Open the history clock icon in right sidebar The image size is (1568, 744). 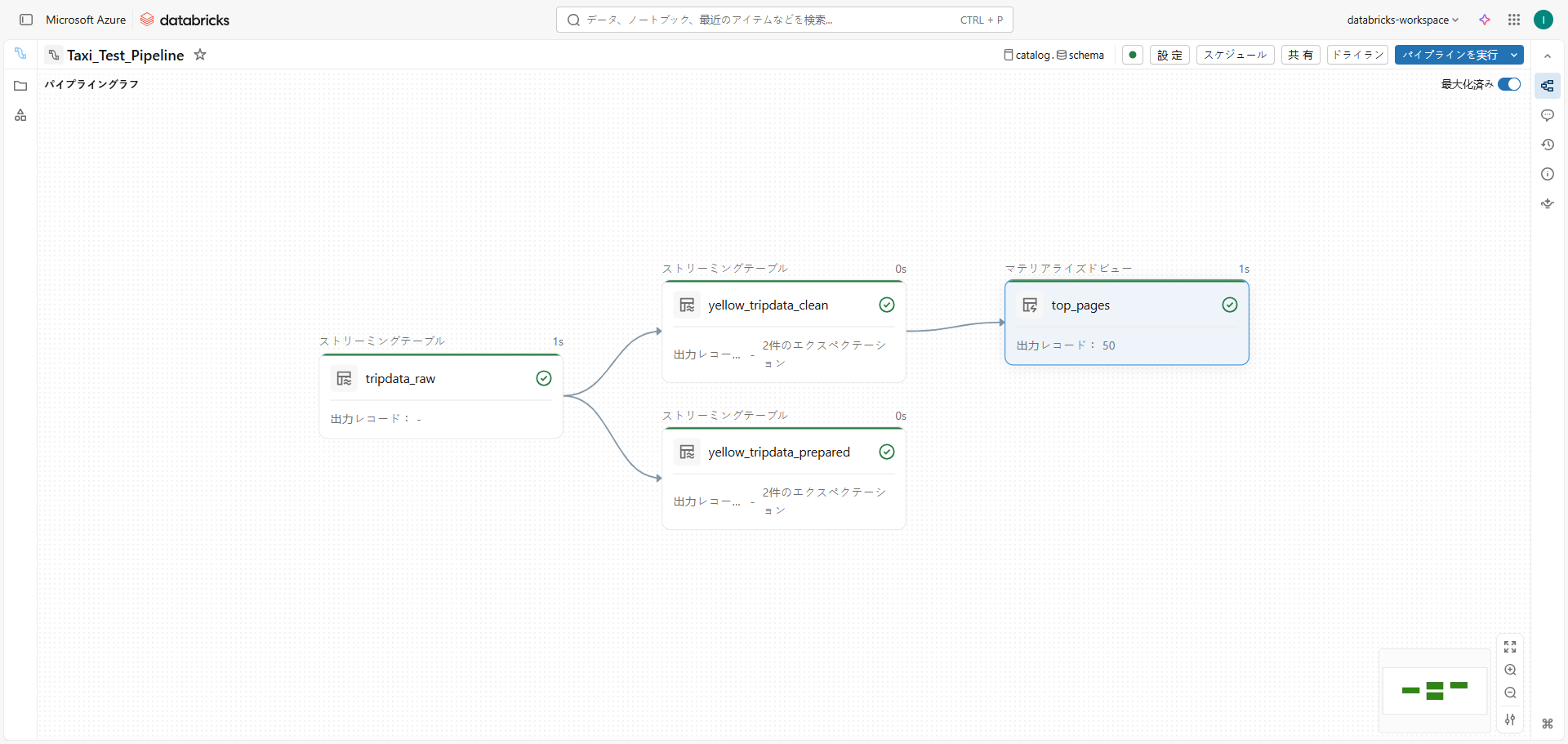coord(1548,145)
